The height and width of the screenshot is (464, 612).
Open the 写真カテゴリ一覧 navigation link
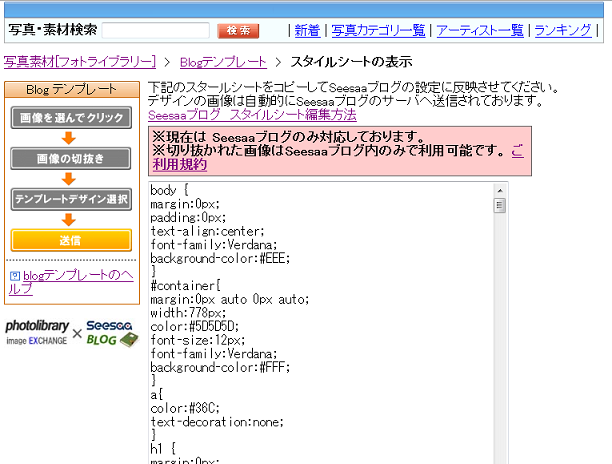pos(378,31)
